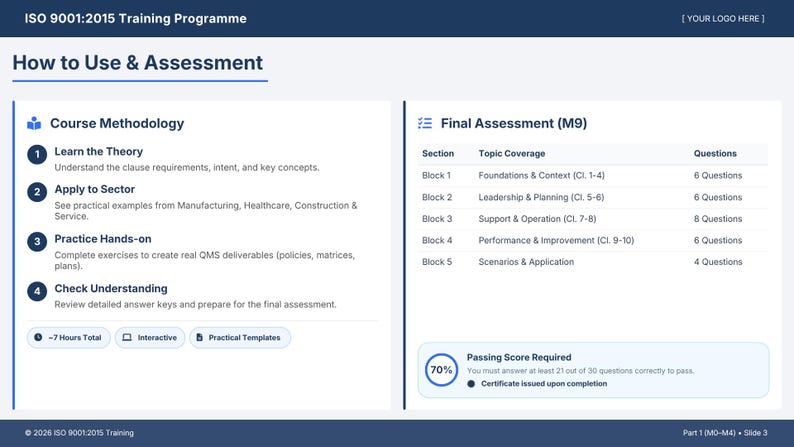This screenshot has height=447, width=794.
Task: Click the Part 1 (M0-M4) Slide 3 footer
Action: point(725,433)
